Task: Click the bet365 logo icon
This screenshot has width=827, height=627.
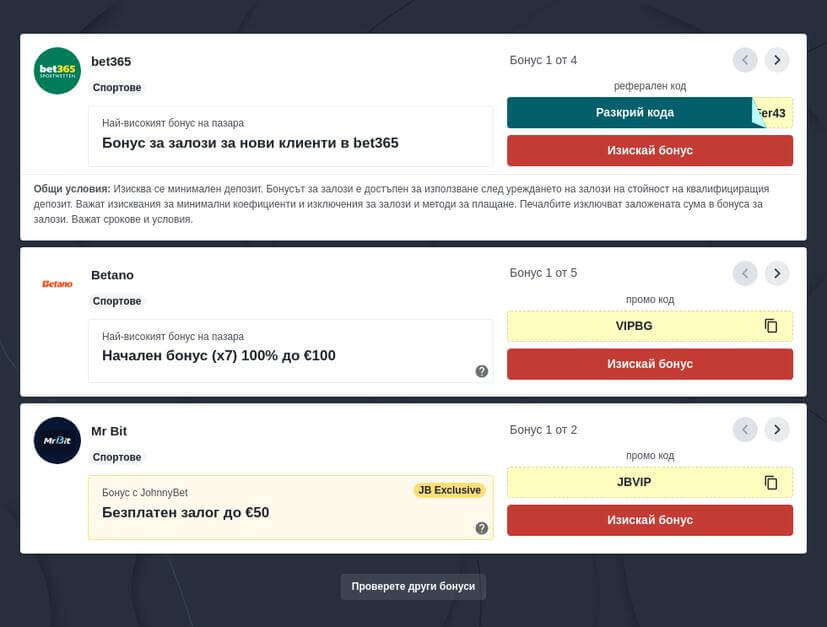Action: click(x=57, y=71)
